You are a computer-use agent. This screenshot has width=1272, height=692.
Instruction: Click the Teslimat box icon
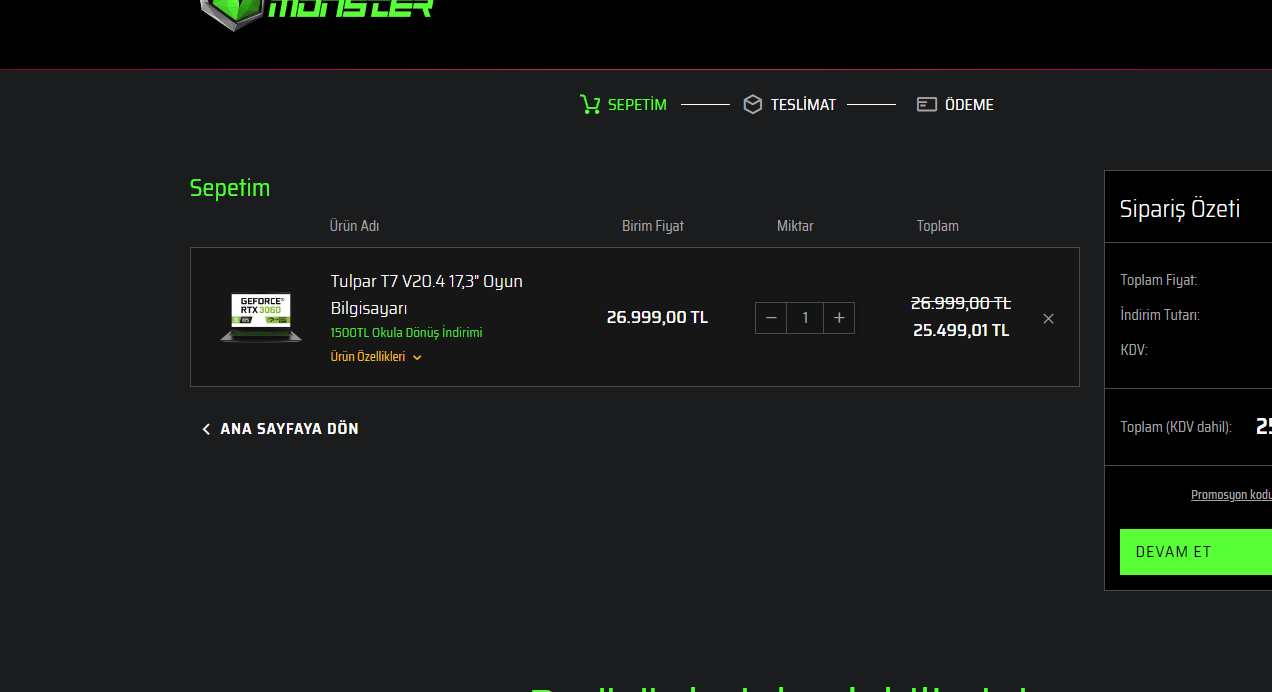point(753,104)
